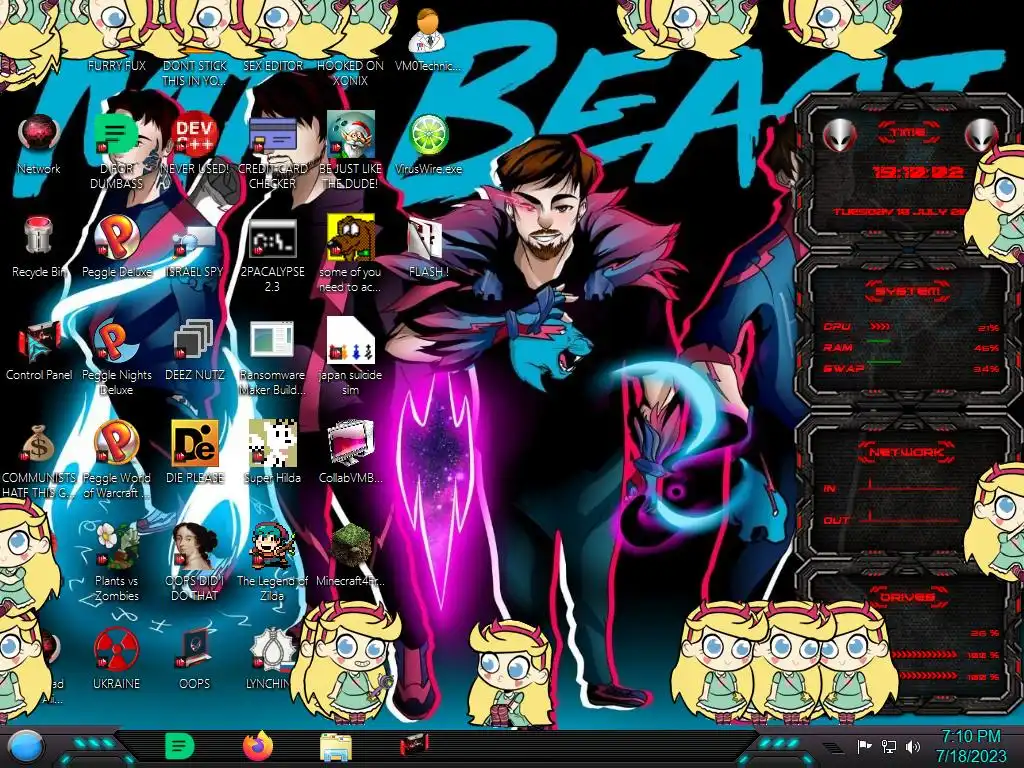Click the FURRY FUX label
Viewport: 1024px width, 768px height.
point(117,65)
